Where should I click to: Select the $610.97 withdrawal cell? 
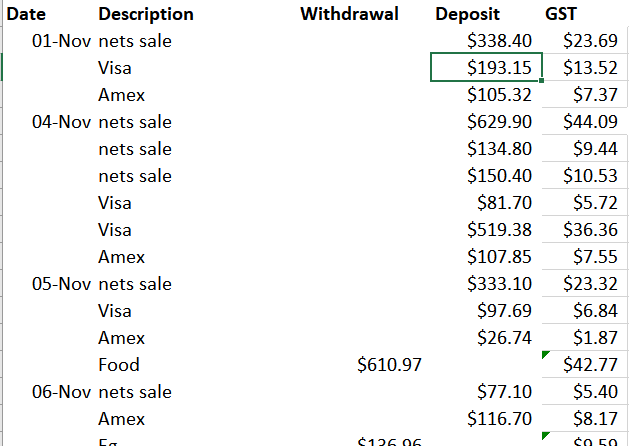(389, 365)
